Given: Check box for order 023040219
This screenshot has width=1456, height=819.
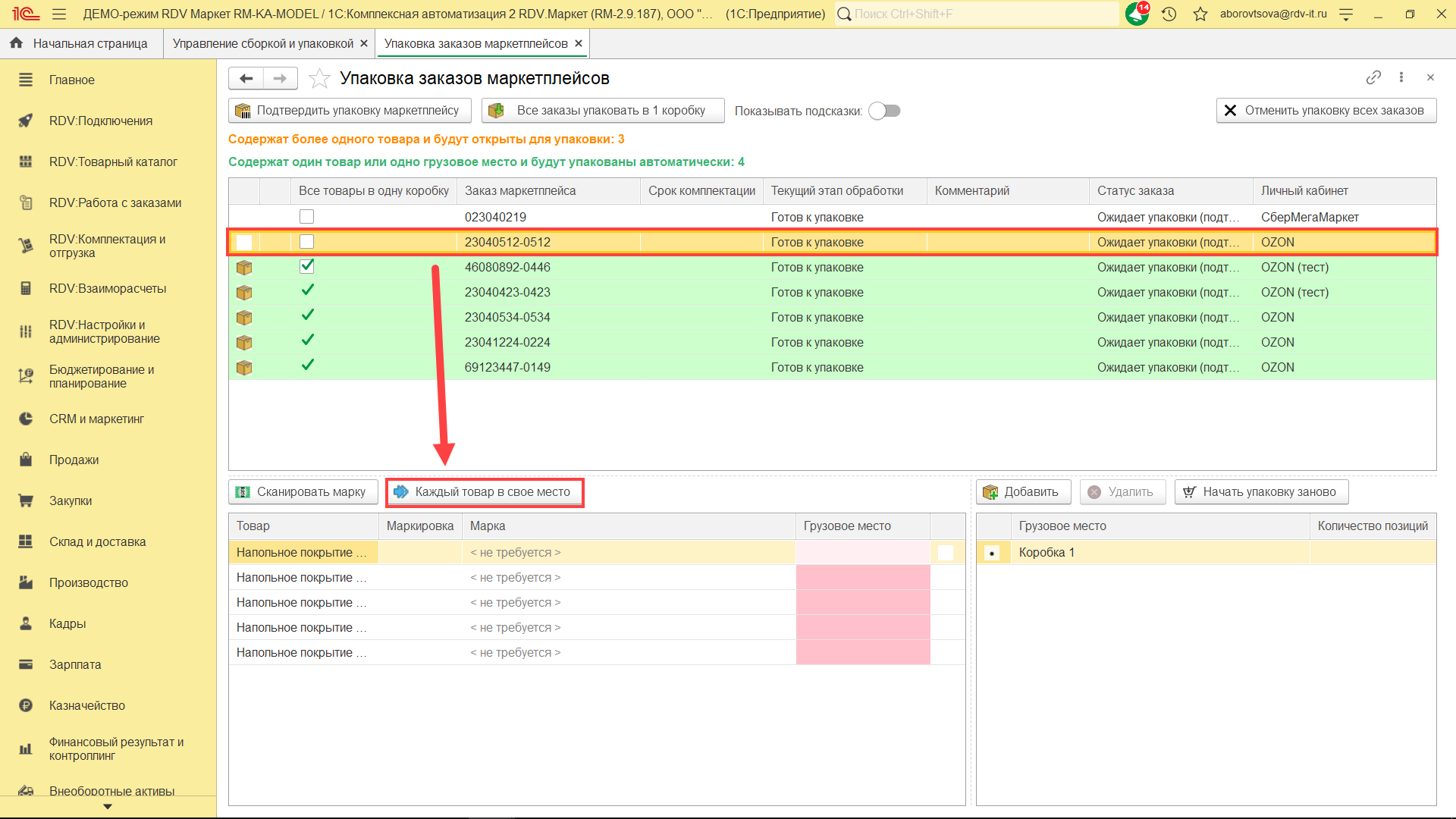Looking at the screenshot, I should tap(306, 217).
